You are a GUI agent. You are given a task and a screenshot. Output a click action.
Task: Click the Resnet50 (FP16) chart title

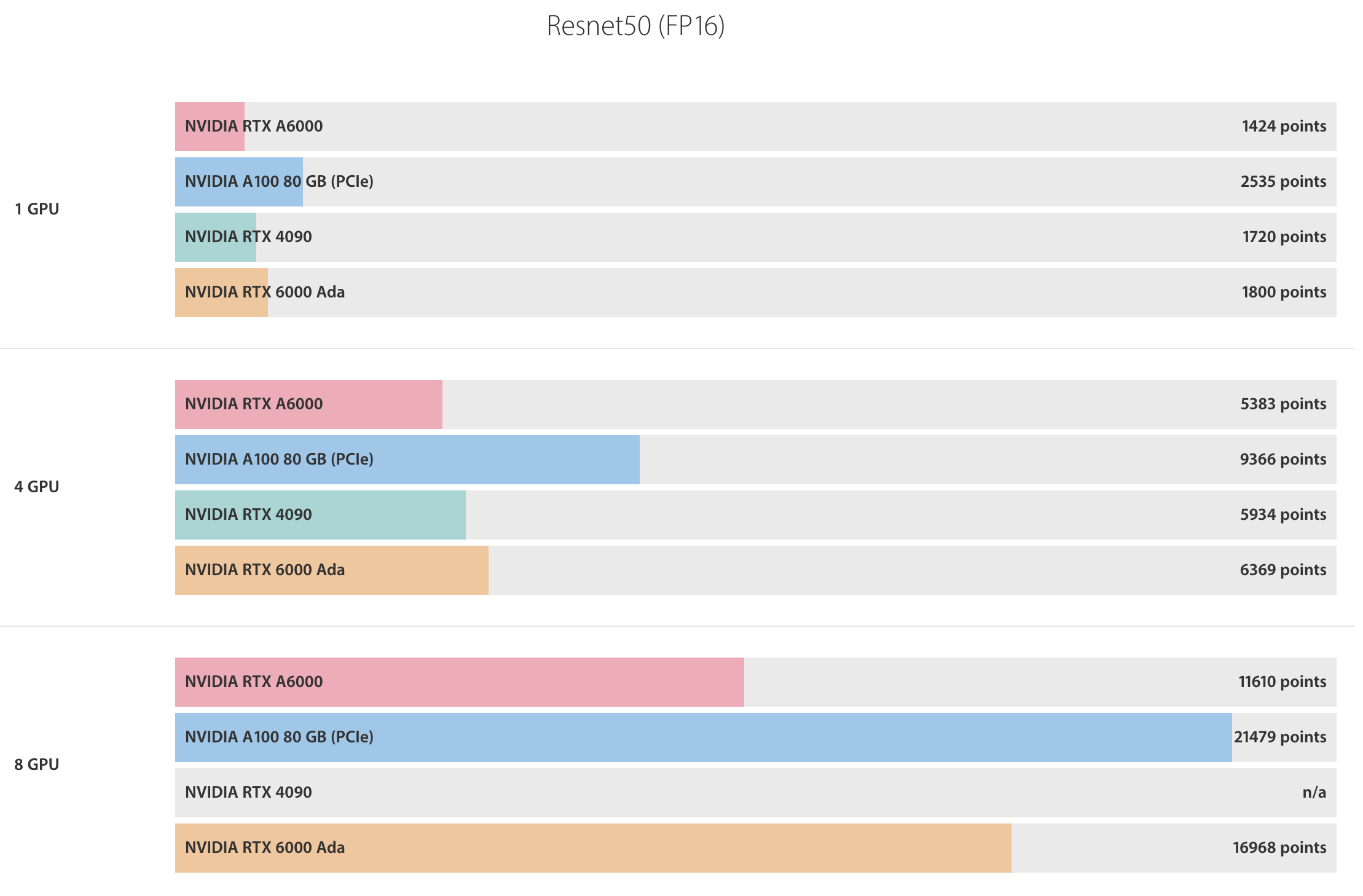(635, 26)
